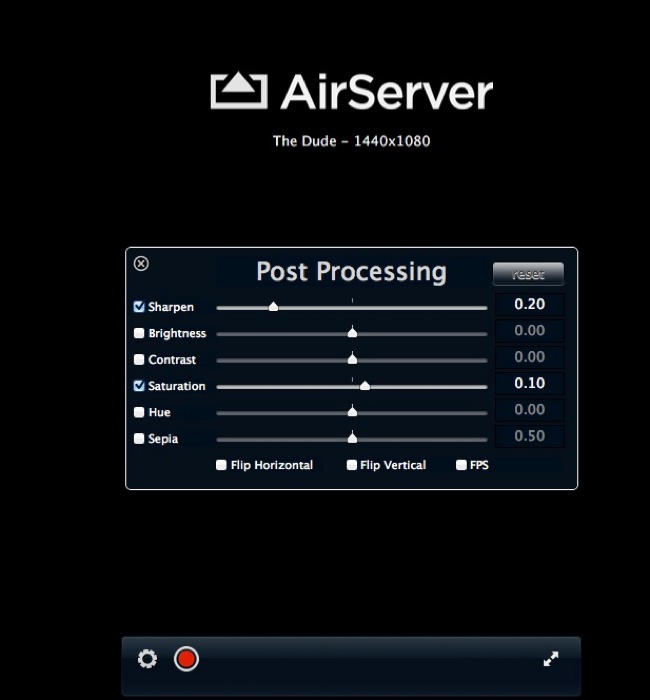Click the Sepia slider handle
This screenshot has height=700, width=650.
[x=352, y=438]
